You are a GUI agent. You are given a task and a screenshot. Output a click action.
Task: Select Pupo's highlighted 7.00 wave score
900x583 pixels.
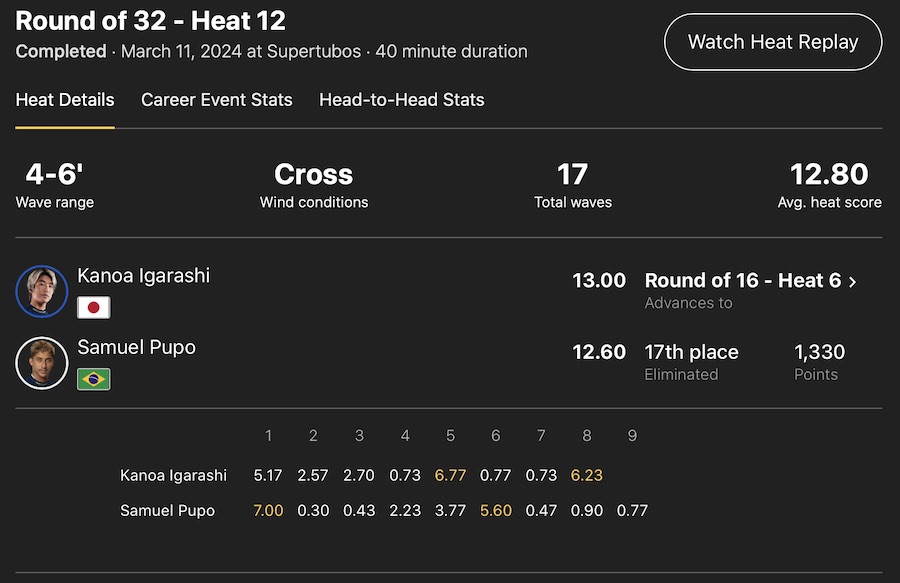tap(268, 510)
